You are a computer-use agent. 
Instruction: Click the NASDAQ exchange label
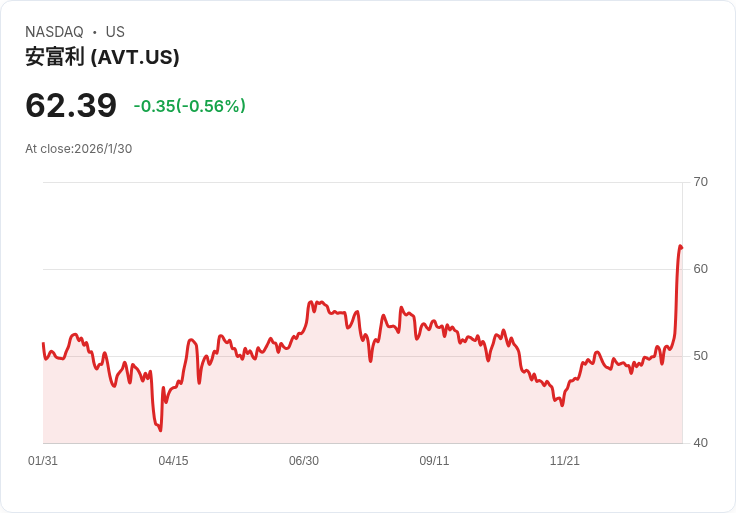click(54, 32)
